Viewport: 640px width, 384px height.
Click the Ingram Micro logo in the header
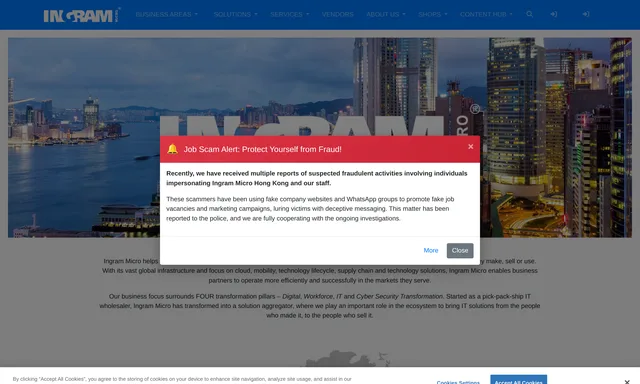click(82, 15)
